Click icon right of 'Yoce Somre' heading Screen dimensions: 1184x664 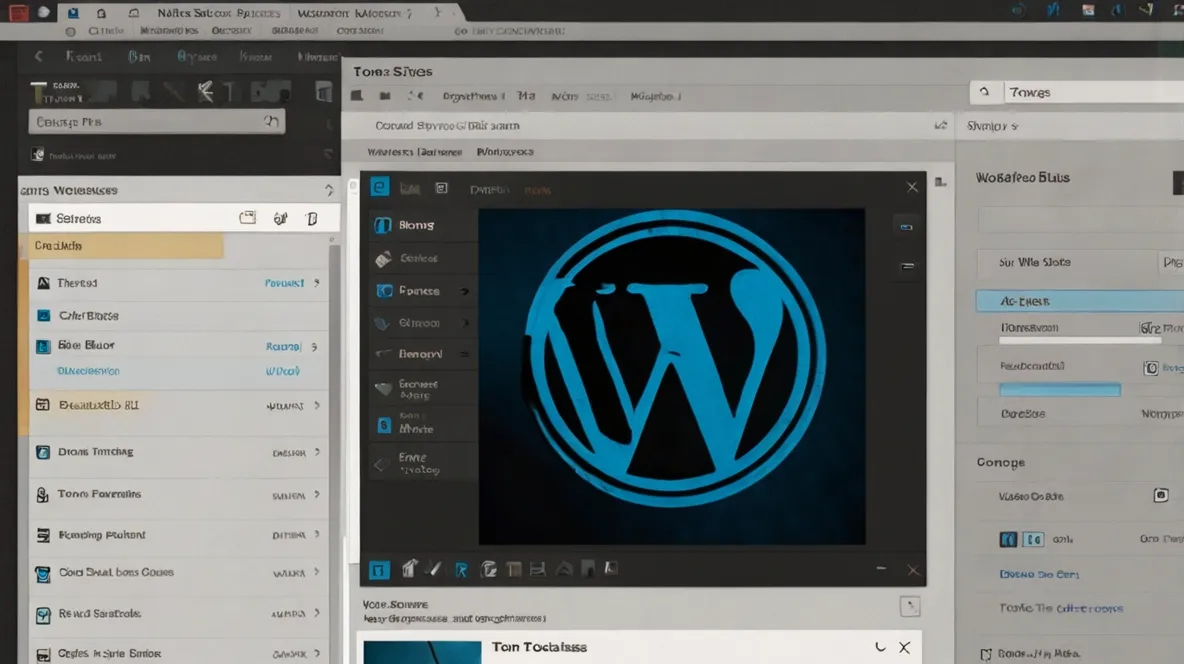point(910,606)
